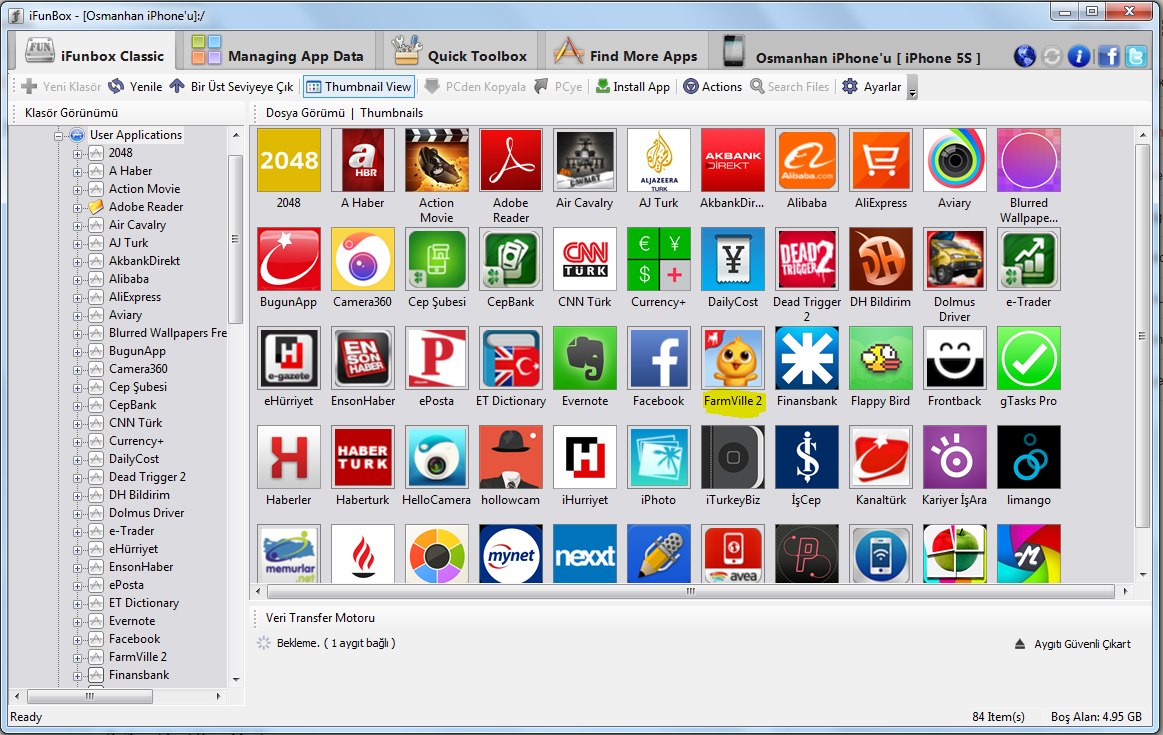The image size is (1163, 735).
Task: Click the Flappy Bird app icon
Action: [880, 358]
